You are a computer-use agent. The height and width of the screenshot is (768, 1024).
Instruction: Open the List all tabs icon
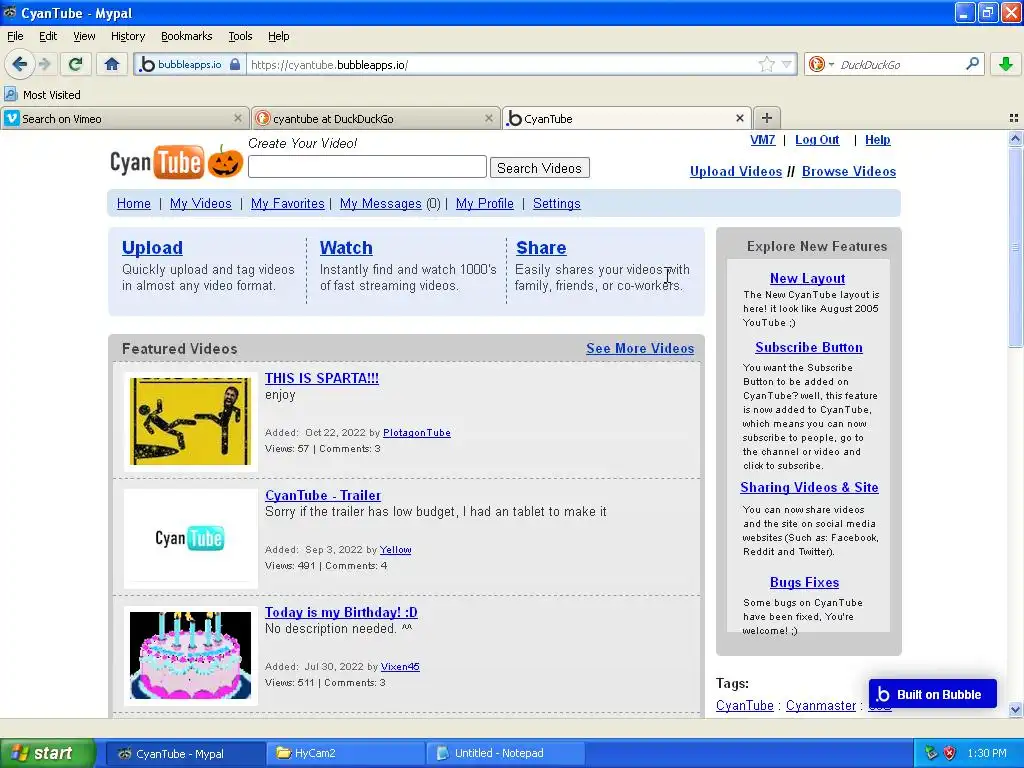pyautogui.click(x=1014, y=118)
